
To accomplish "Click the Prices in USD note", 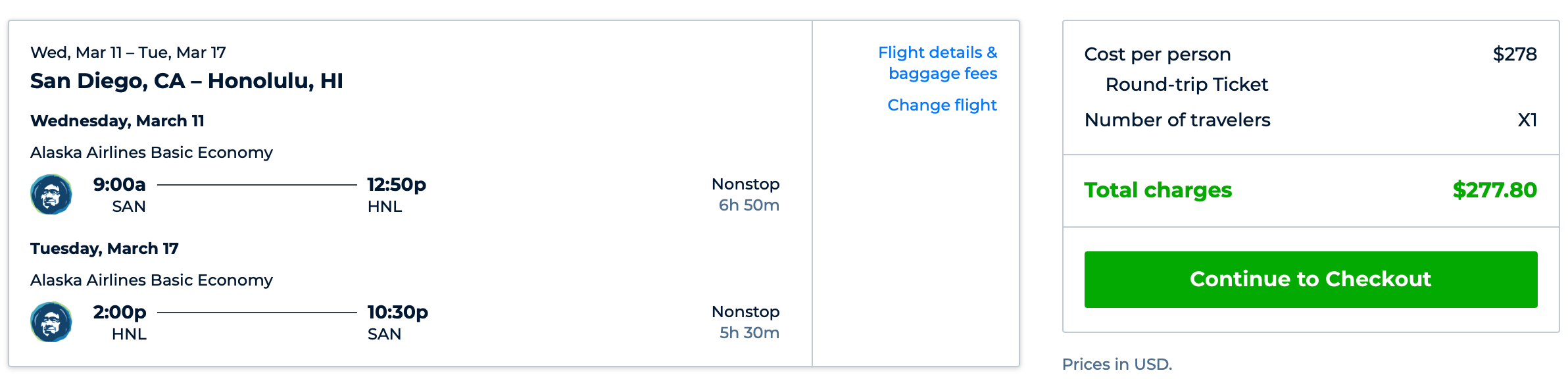I will coord(1117,364).
